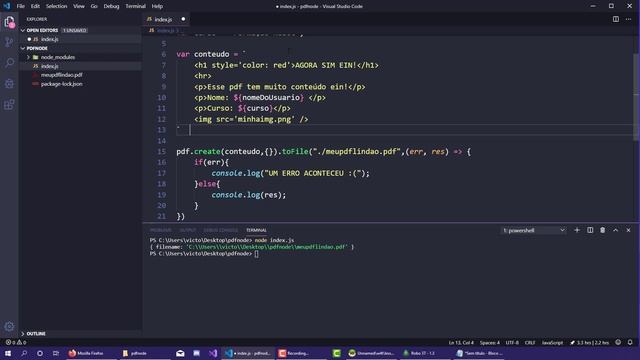Click the feedback smiley in status bar
This screenshot has height=360, width=640.
[x=618, y=342]
